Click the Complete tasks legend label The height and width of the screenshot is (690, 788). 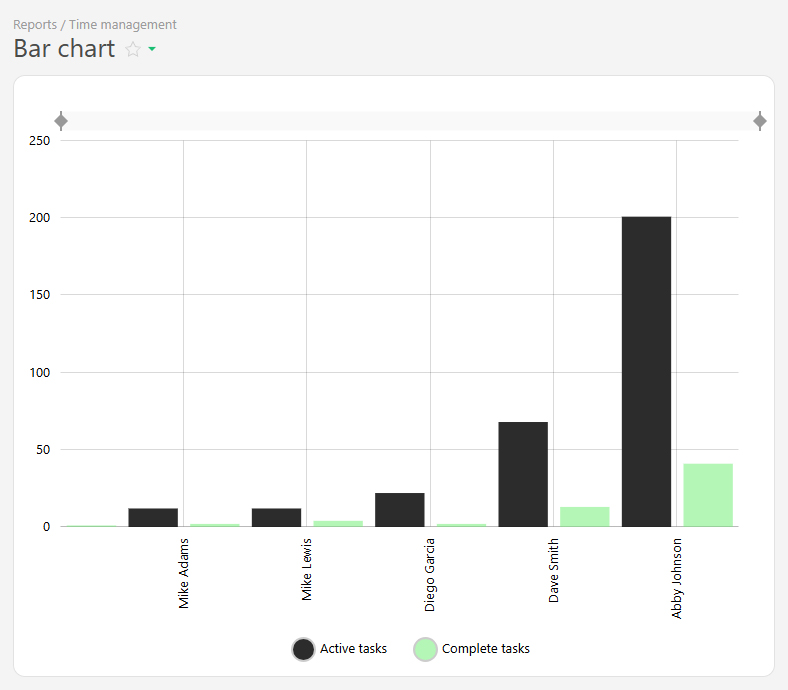click(485, 649)
